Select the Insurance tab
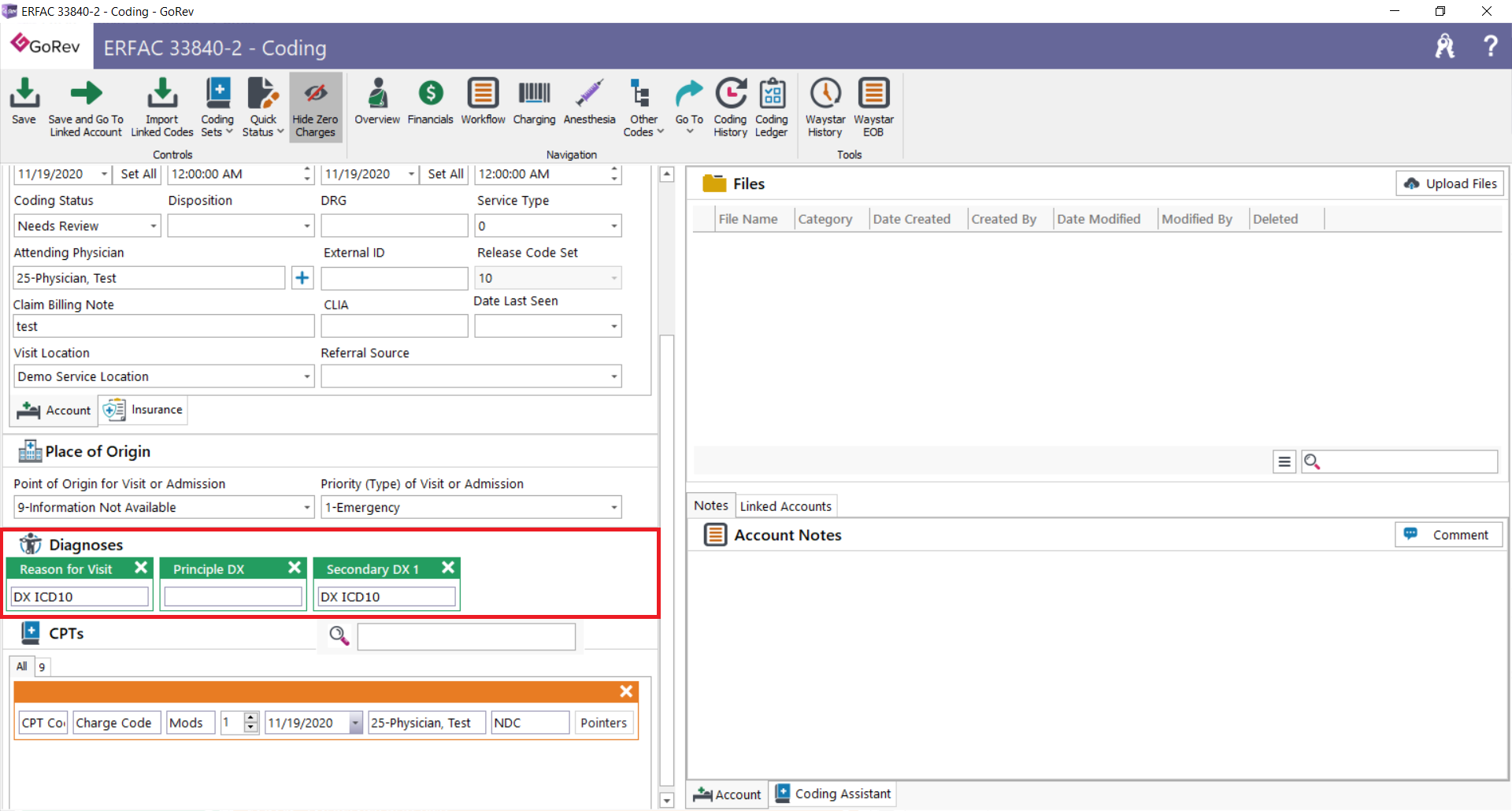 143,409
